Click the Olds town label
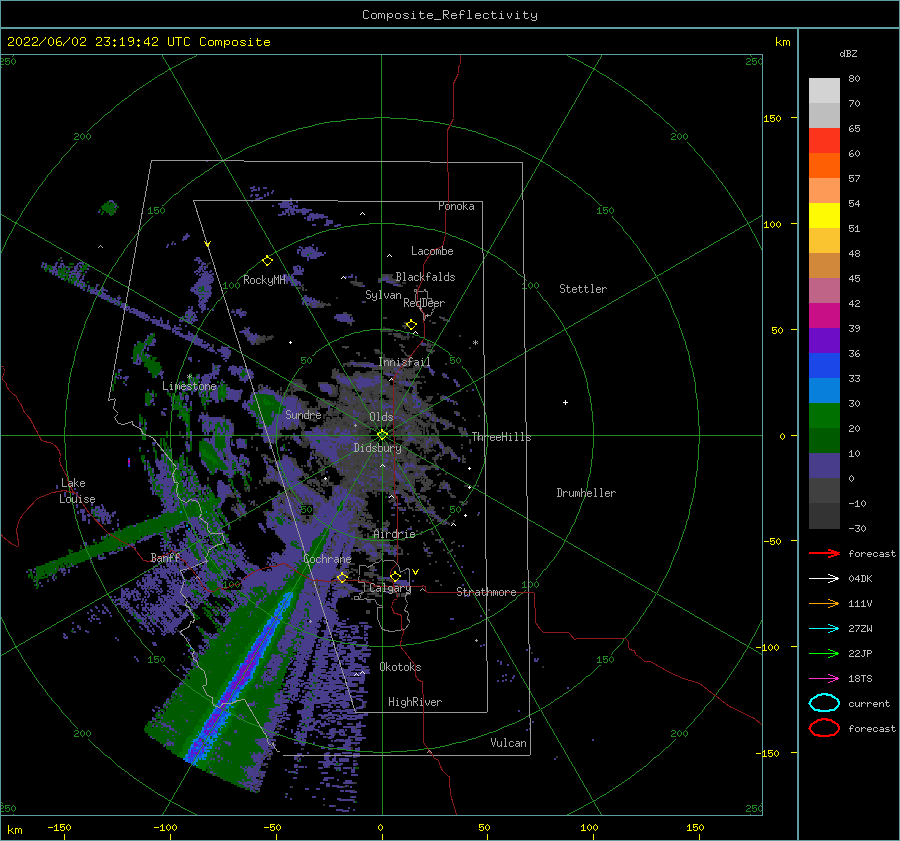This screenshot has width=900, height=841. (381, 417)
